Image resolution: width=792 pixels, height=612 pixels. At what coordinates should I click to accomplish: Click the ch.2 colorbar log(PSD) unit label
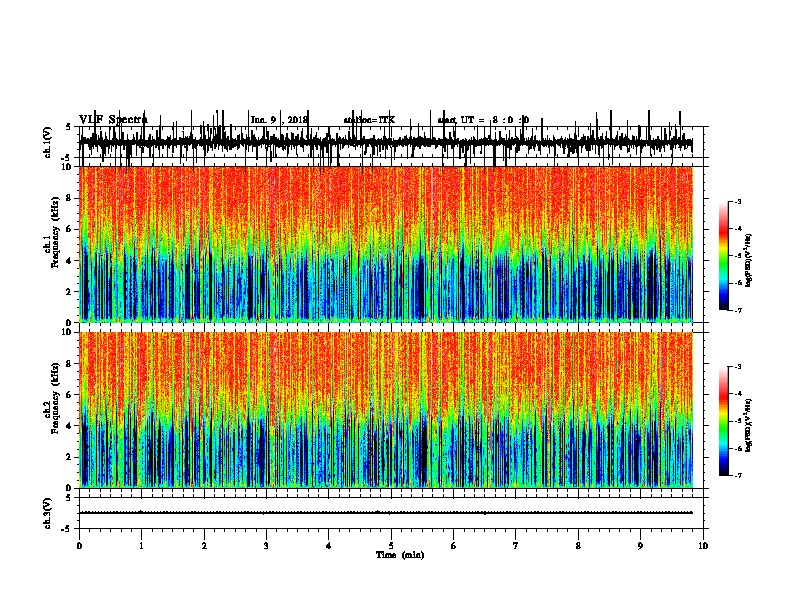pyautogui.click(x=749, y=425)
